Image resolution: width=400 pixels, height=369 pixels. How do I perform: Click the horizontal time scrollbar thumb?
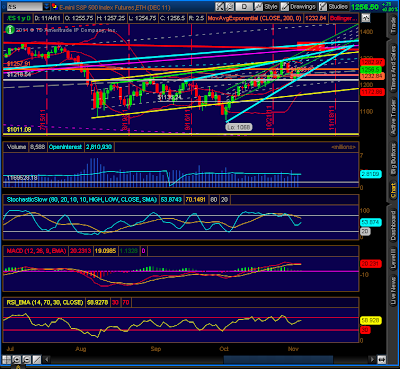coord(278,360)
